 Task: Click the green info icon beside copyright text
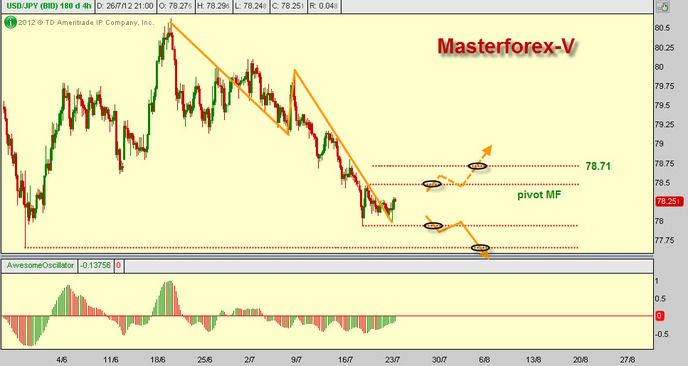coord(10,22)
